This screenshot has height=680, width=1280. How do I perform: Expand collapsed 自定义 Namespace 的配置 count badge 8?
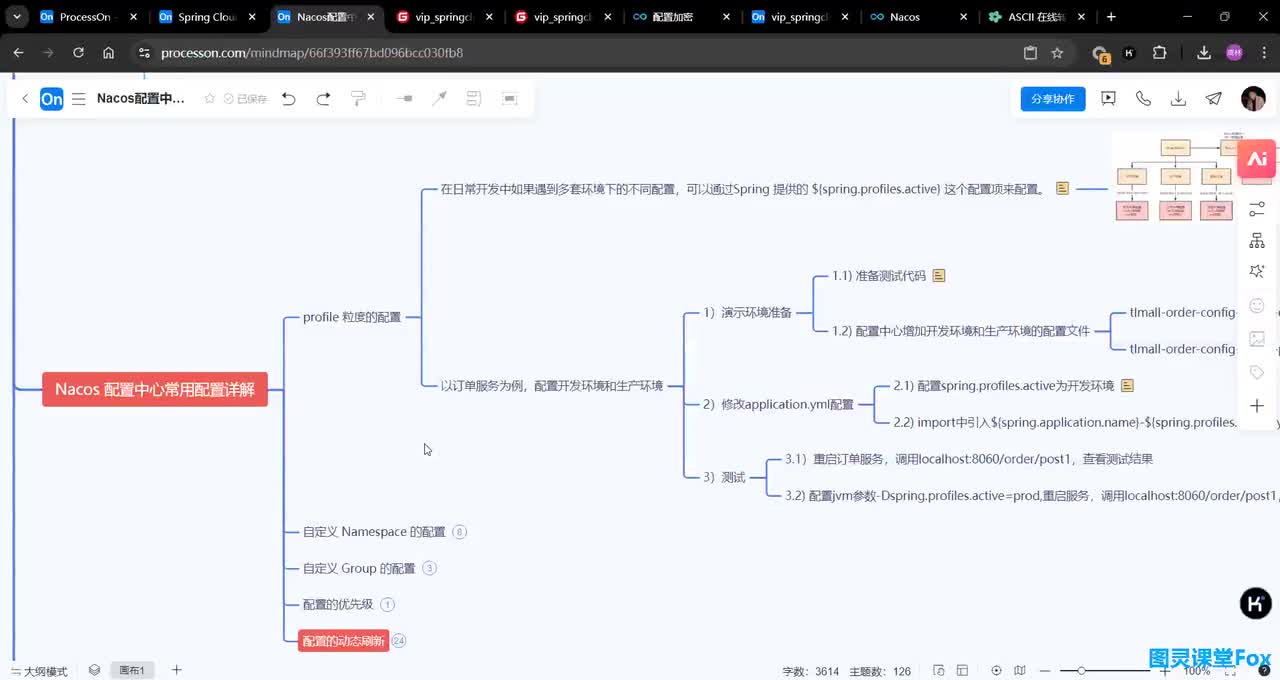click(x=460, y=532)
